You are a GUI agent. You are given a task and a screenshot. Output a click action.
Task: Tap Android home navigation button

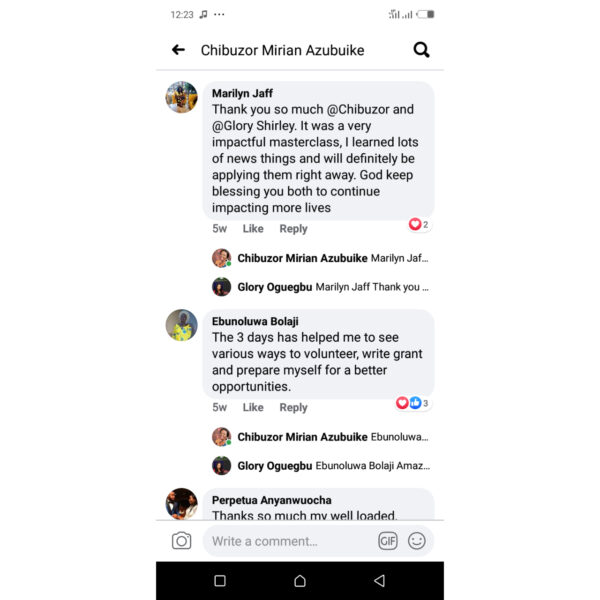(300, 580)
